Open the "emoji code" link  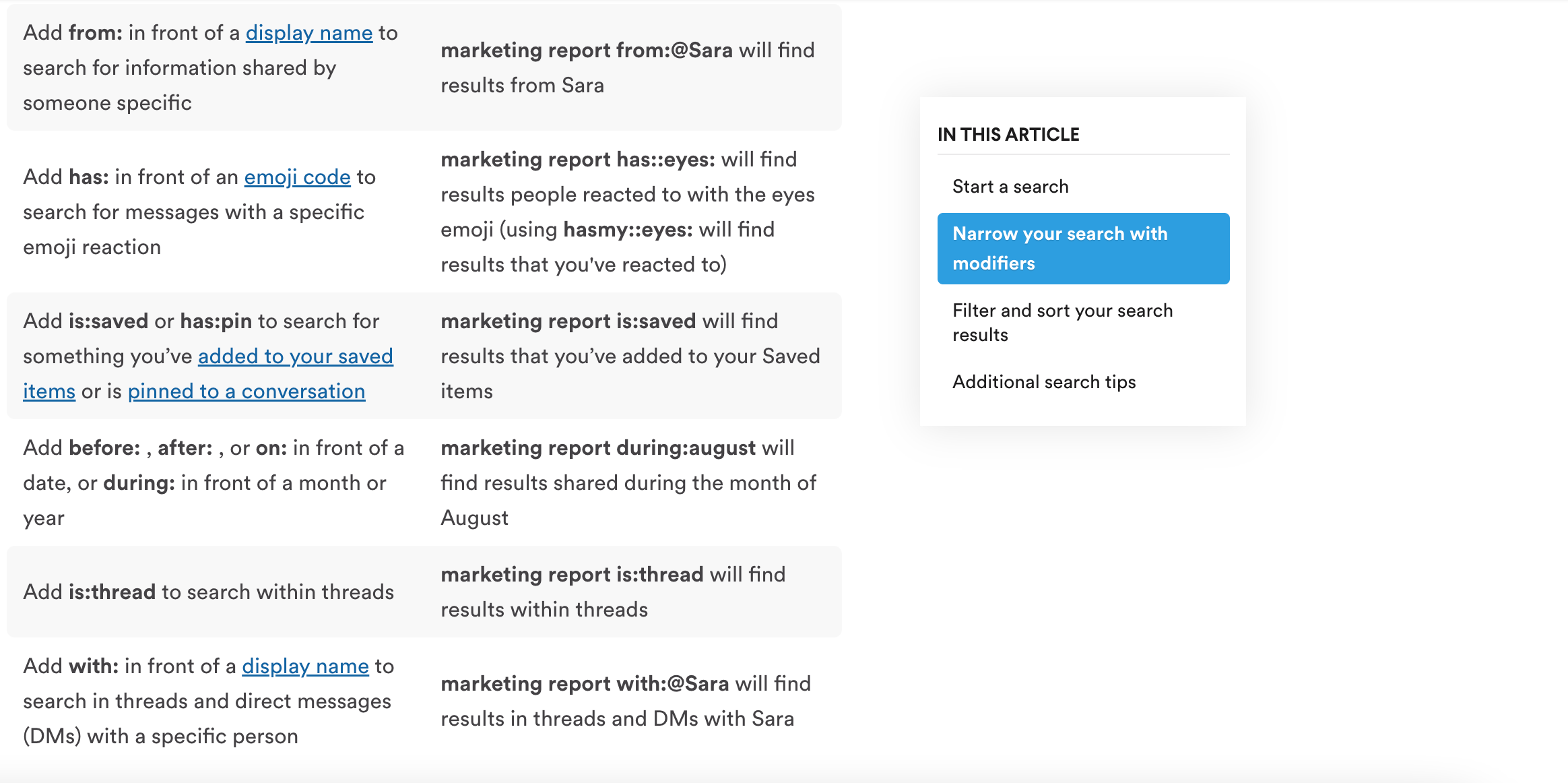pos(297,177)
